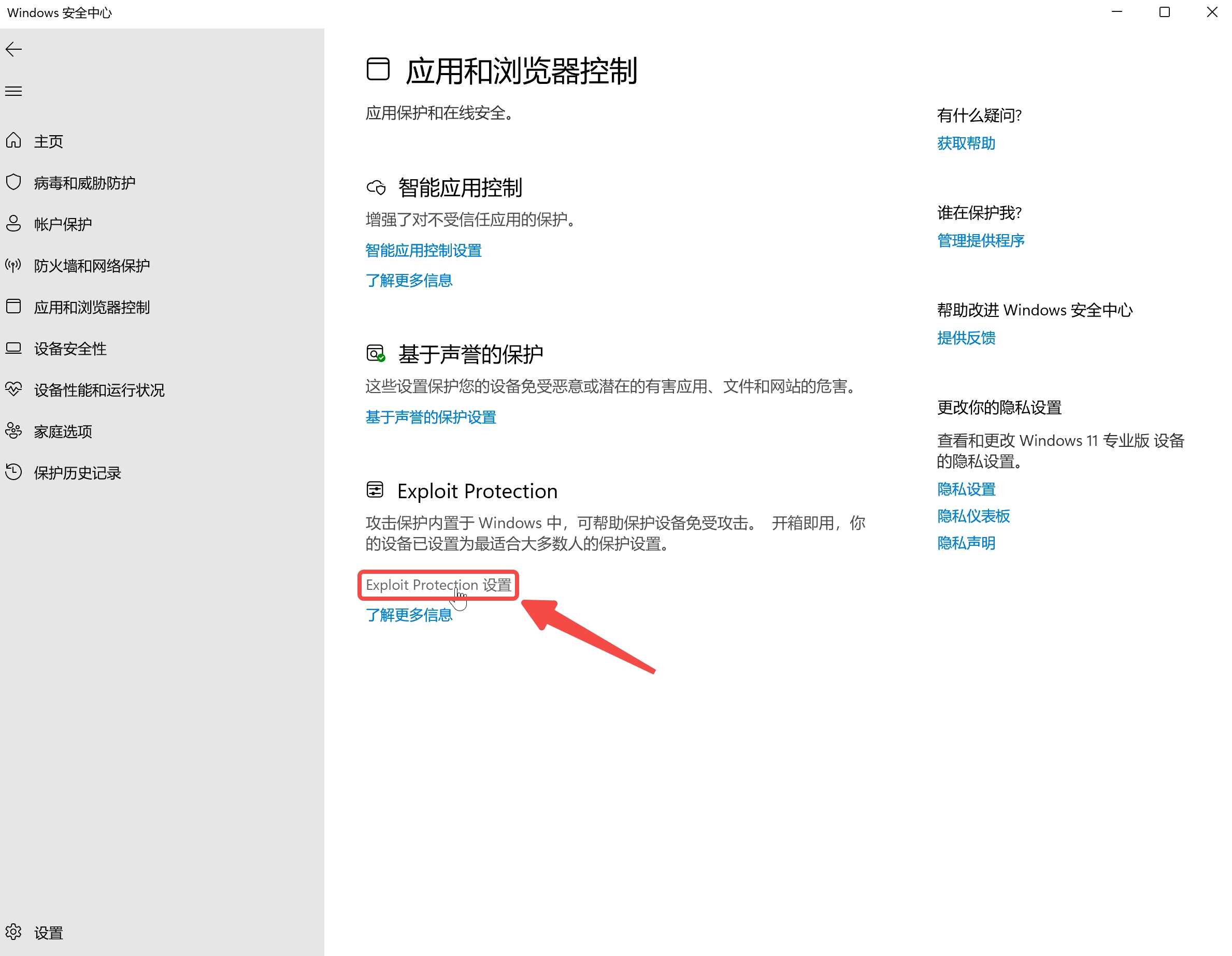
Task: Click the icon beside Exploit Protection heading
Action: (x=375, y=489)
